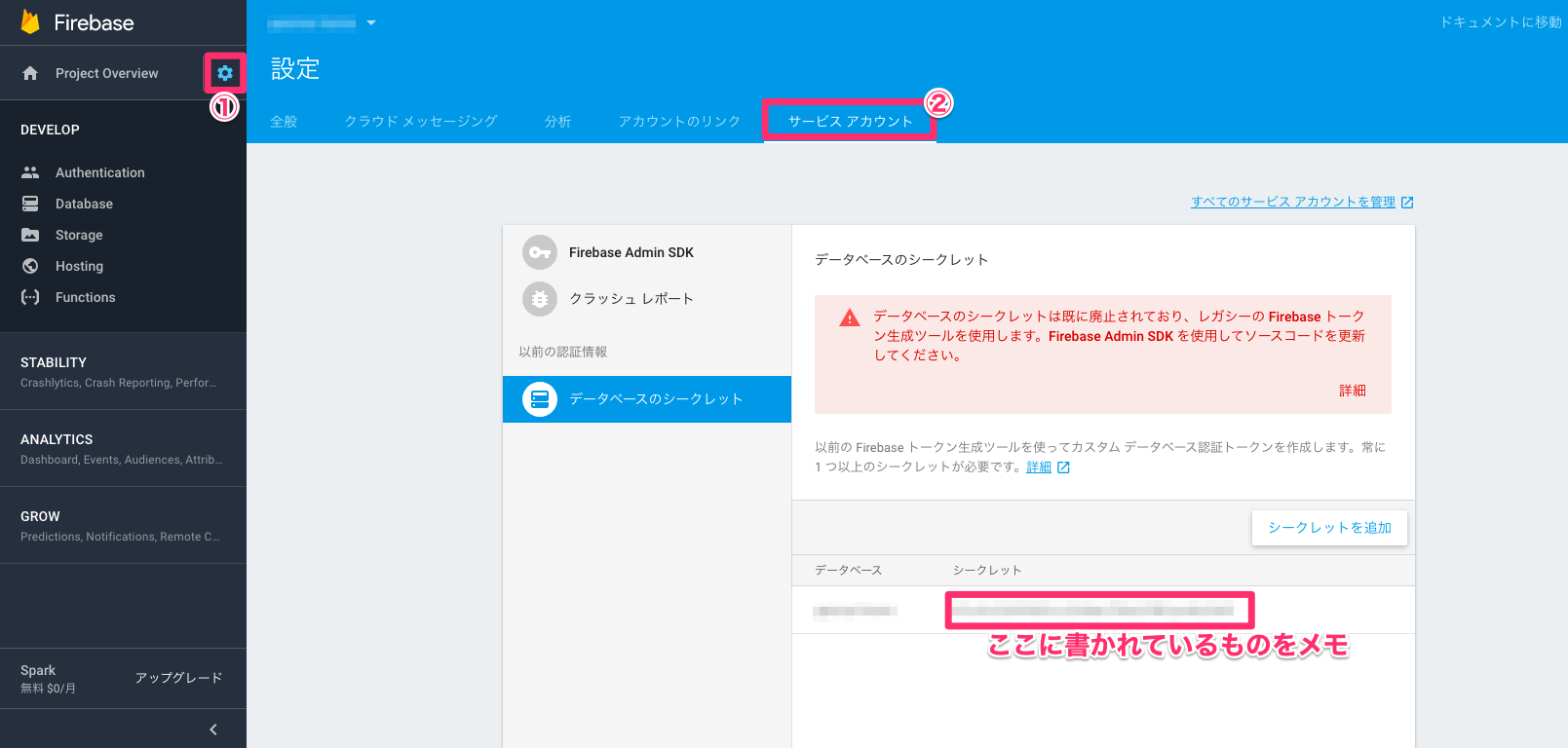Expand the STABILITY section

tap(123, 371)
